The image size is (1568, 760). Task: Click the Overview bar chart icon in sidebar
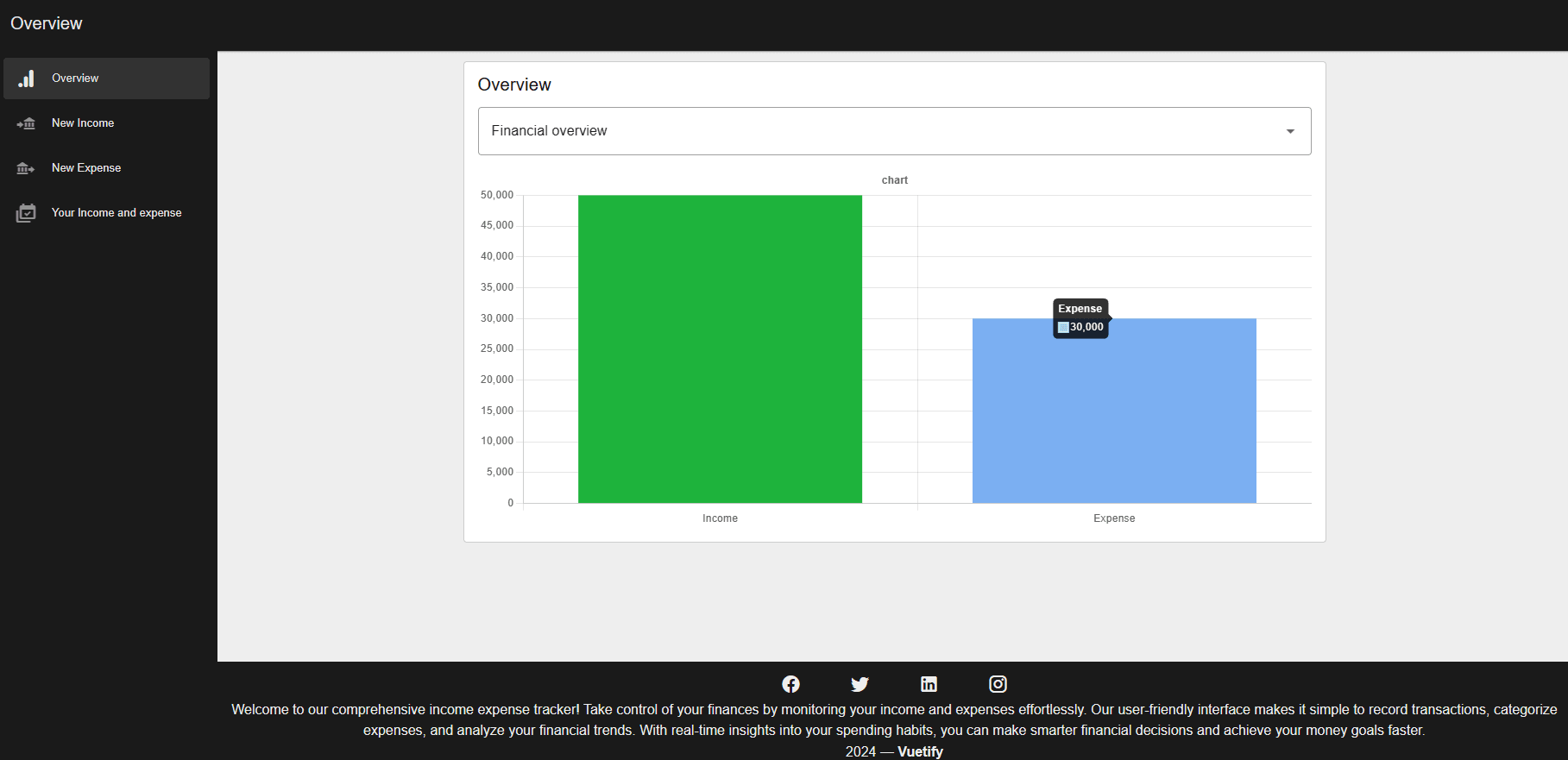(27, 79)
